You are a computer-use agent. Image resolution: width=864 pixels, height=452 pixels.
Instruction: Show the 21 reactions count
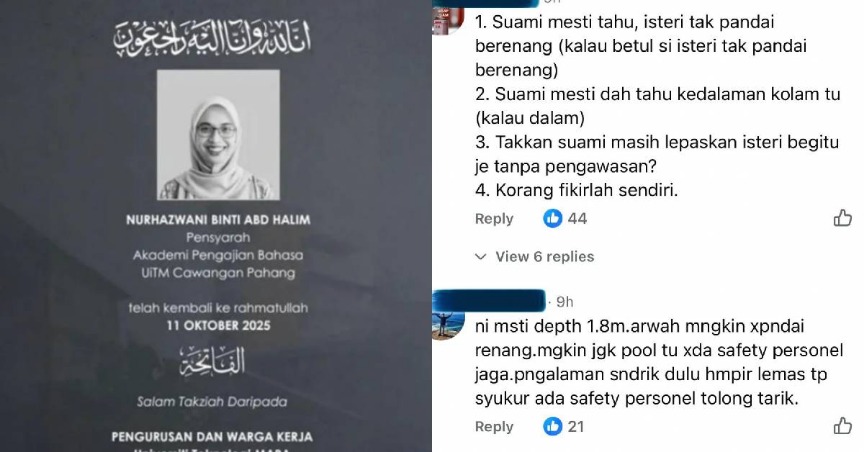pos(576,427)
